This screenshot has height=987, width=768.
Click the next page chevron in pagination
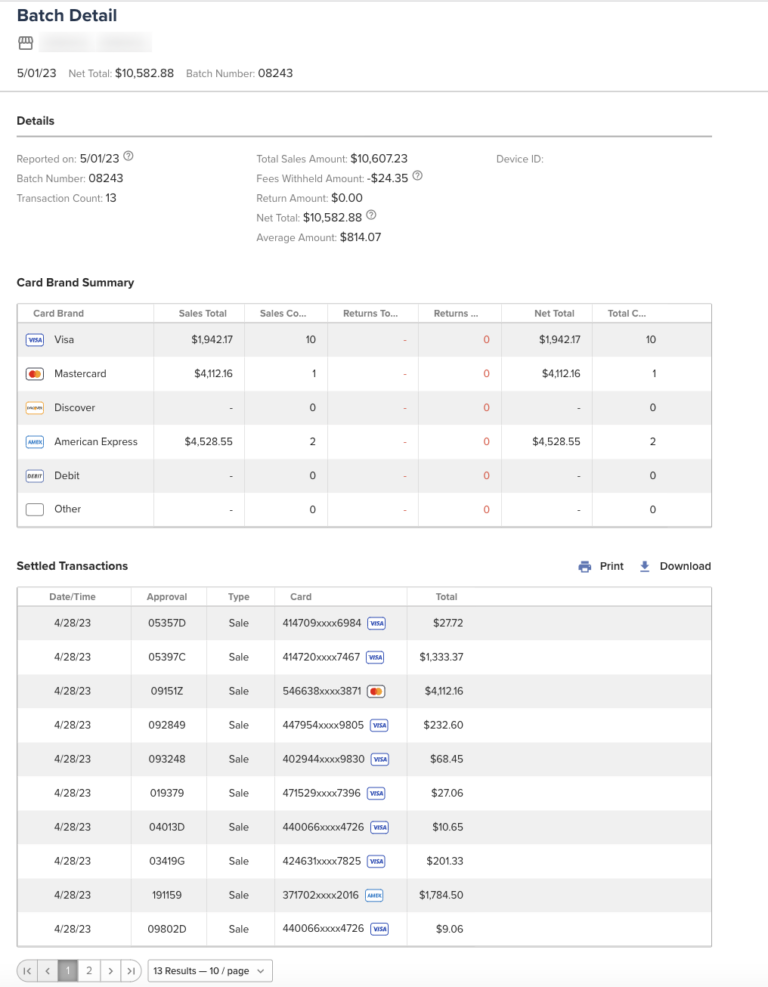[x=110, y=970]
